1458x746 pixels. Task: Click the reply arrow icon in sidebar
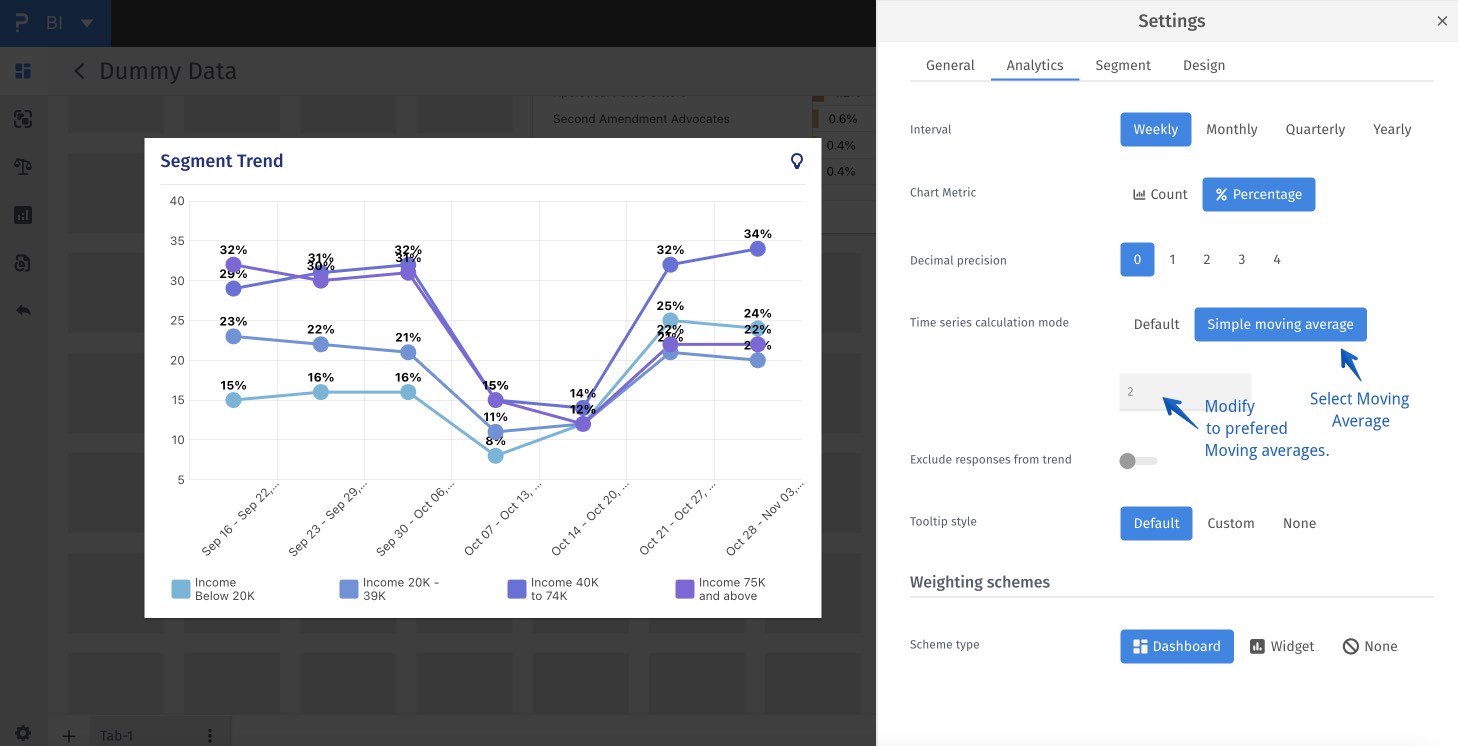(23, 310)
